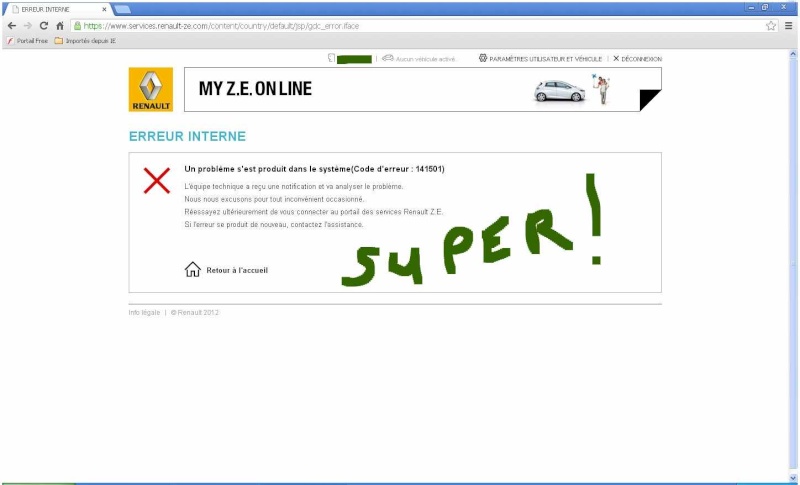Click the Déconnexion link
Screen dimensions: 800x485
click(x=641, y=59)
